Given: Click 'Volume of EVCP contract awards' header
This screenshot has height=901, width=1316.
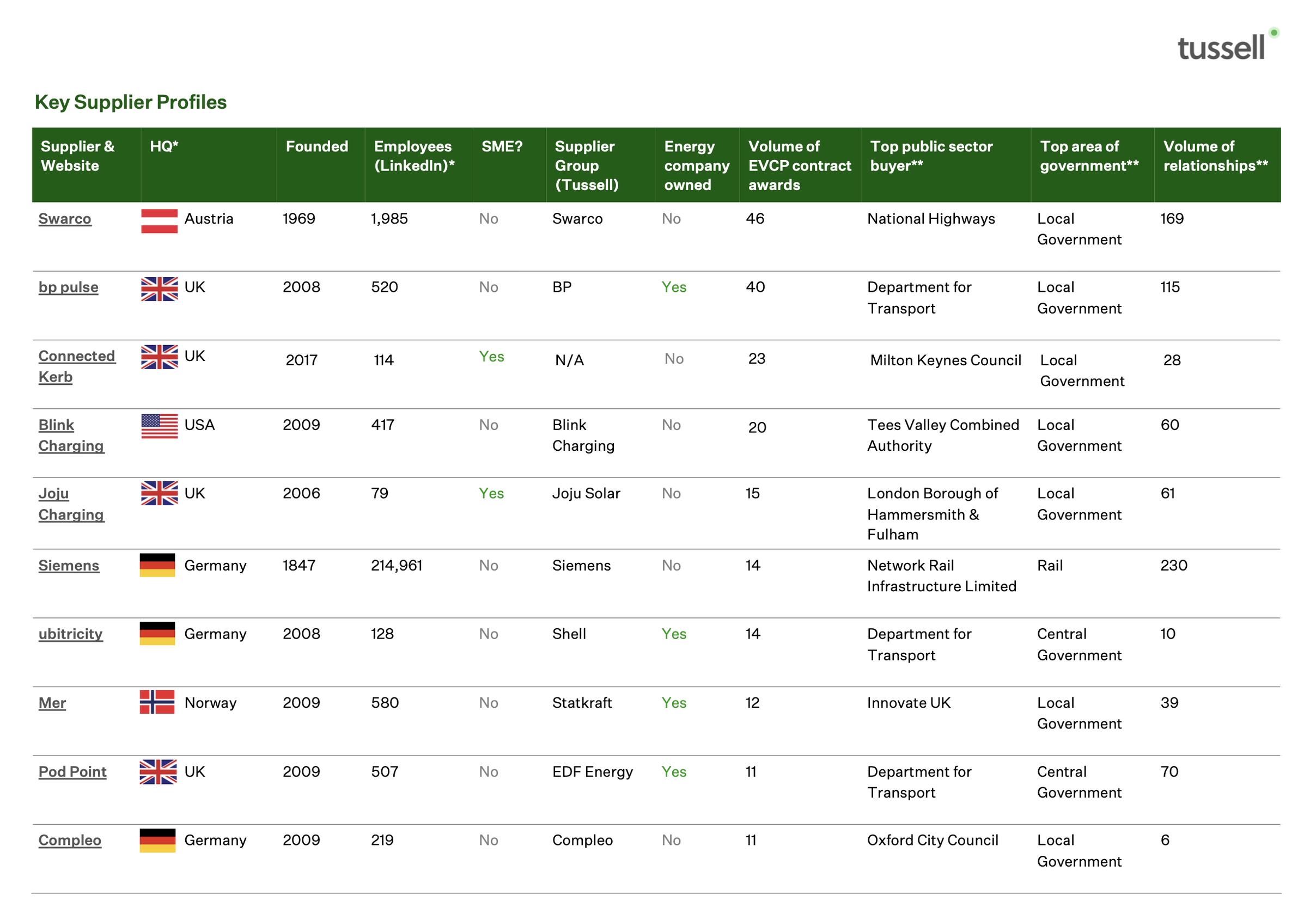Looking at the screenshot, I should pos(800,166).
